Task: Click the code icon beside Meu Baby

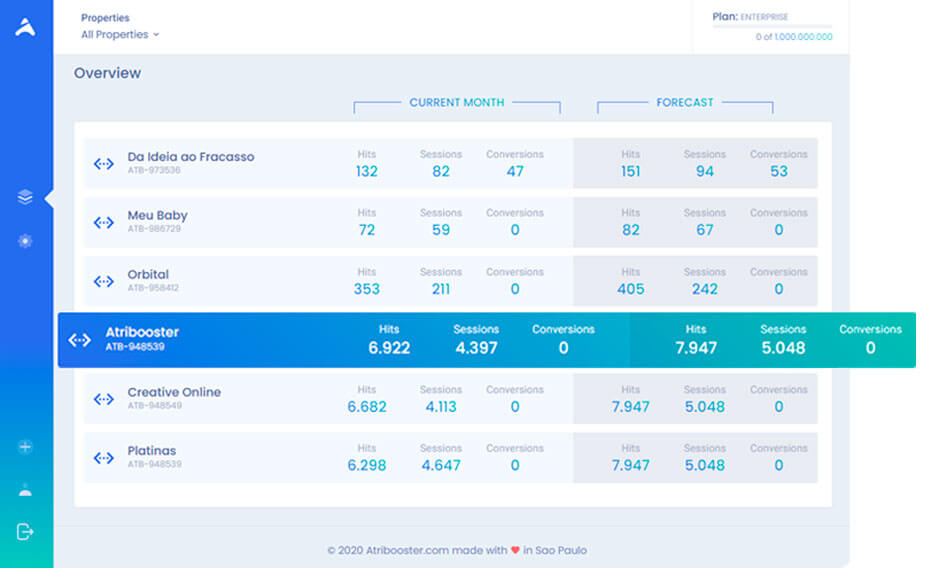Action: tap(104, 222)
